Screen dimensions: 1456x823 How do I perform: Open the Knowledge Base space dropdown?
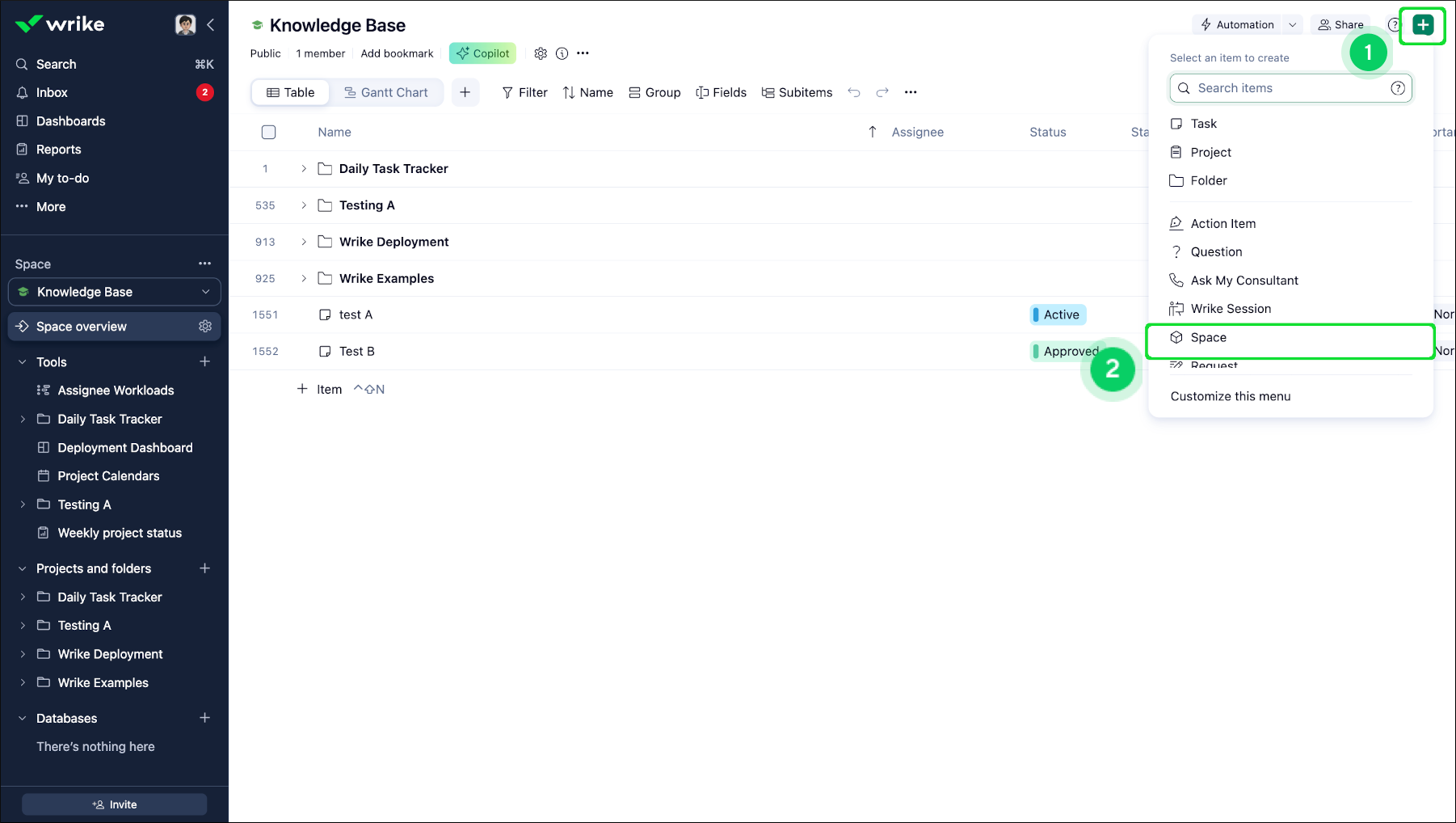[114, 292]
